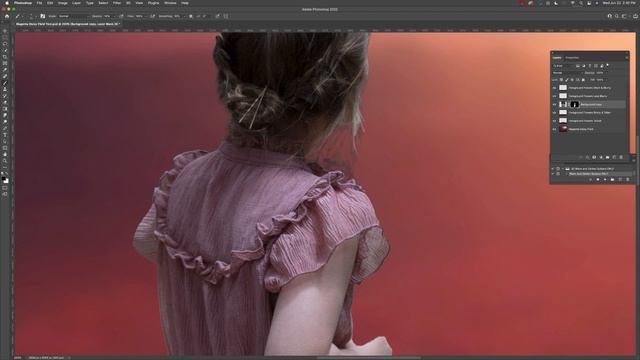The width and height of the screenshot is (640, 360).
Task: Open the layer blend mode dropdown
Action: (567, 73)
